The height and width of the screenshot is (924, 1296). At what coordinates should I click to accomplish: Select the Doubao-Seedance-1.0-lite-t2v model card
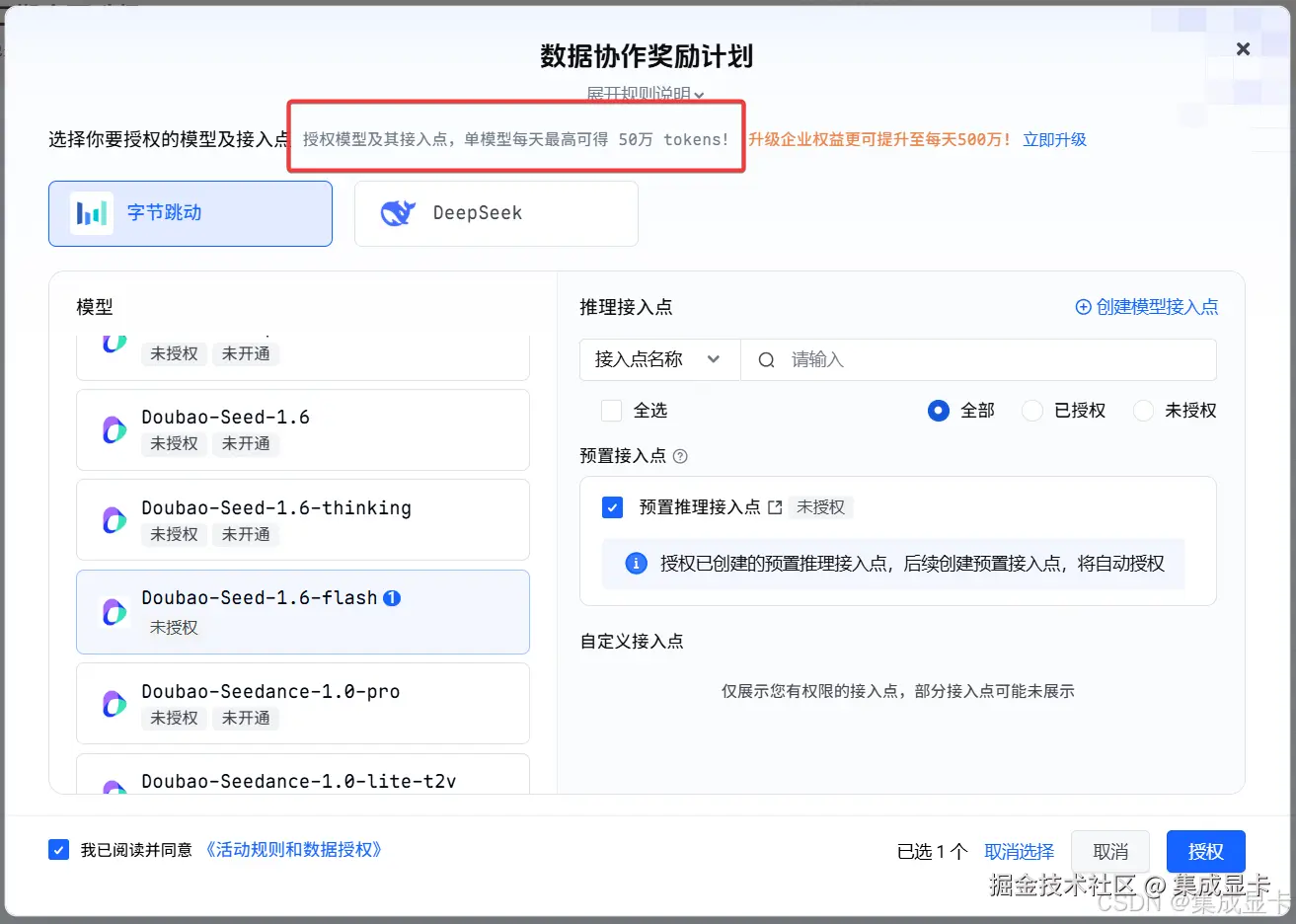303,774
